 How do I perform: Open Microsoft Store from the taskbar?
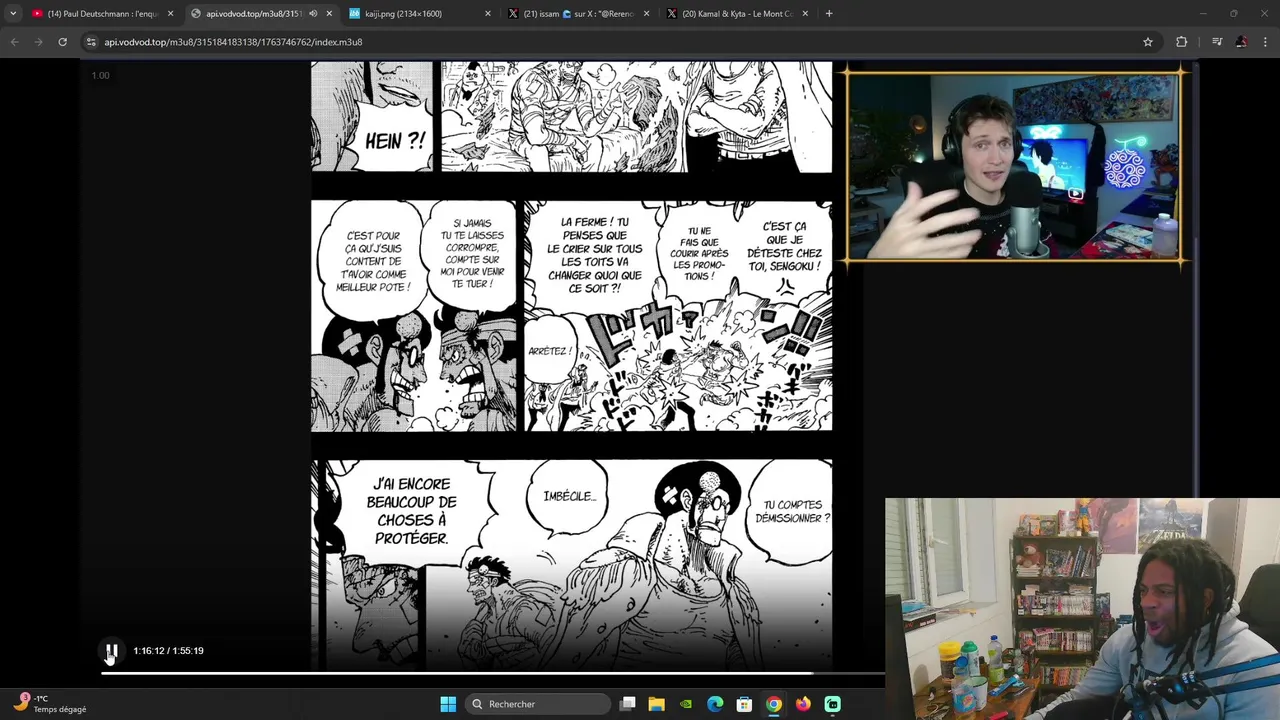click(x=744, y=704)
